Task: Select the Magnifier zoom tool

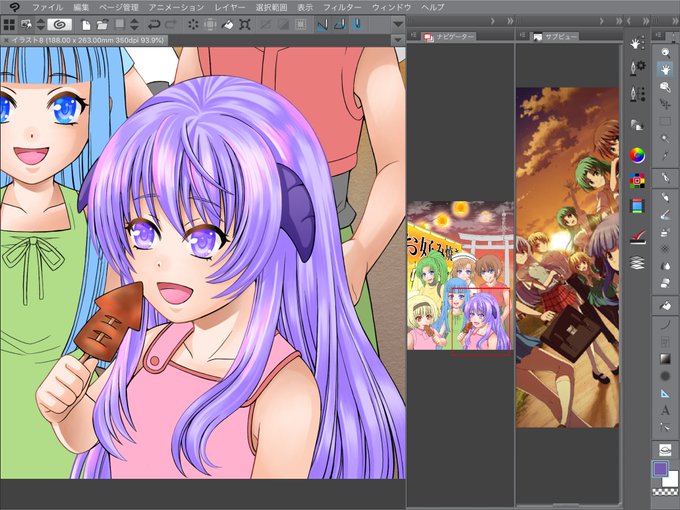Action: tap(665, 53)
